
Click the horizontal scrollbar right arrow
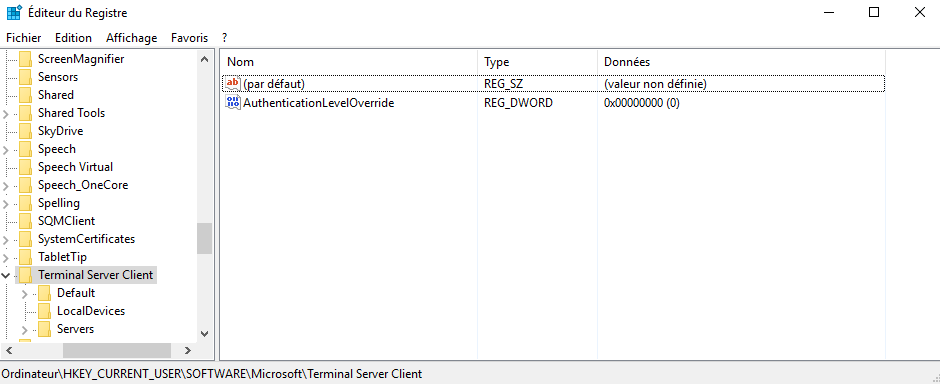188,350
